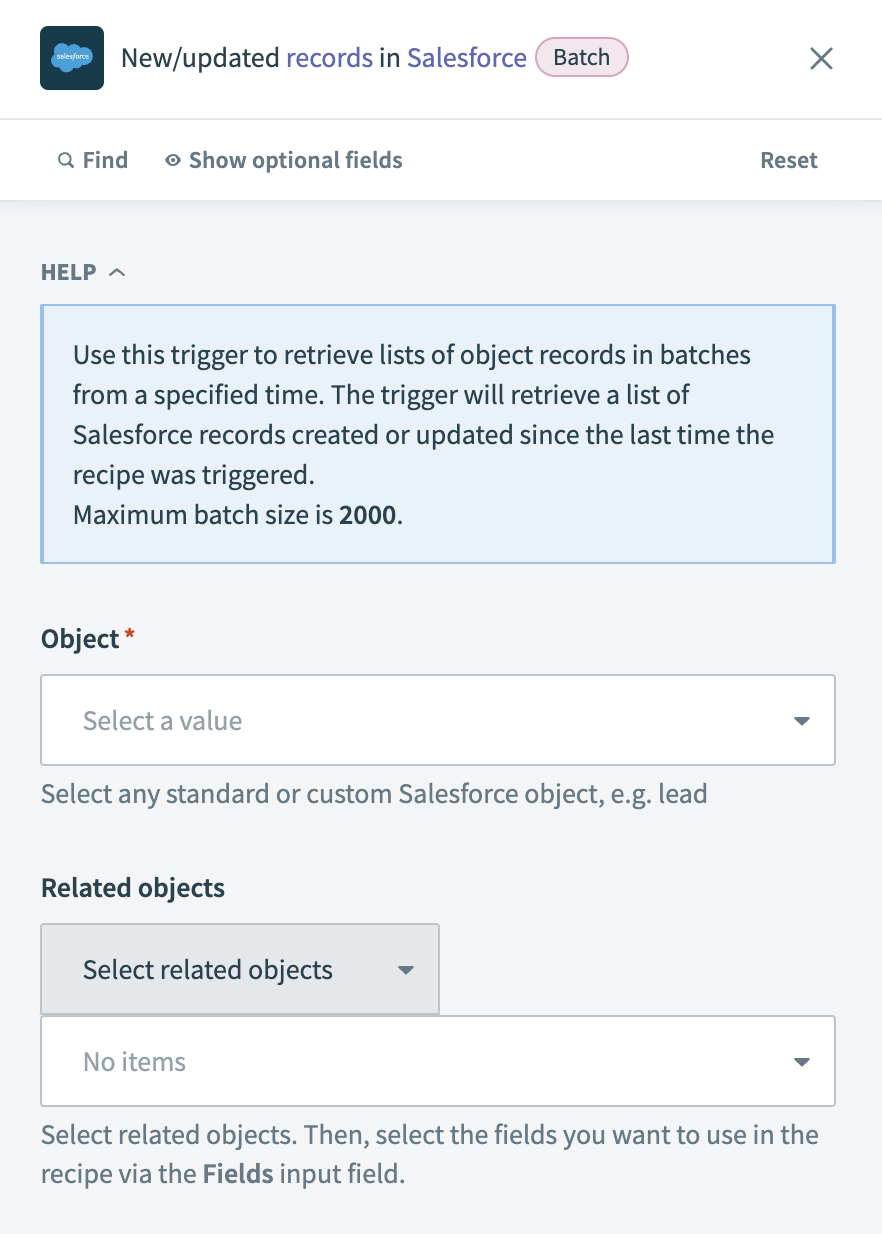The height and width of the screenshot is (1234, 882).
Task: Click the Salesforce app logo icon
Action: pos(71,58)
